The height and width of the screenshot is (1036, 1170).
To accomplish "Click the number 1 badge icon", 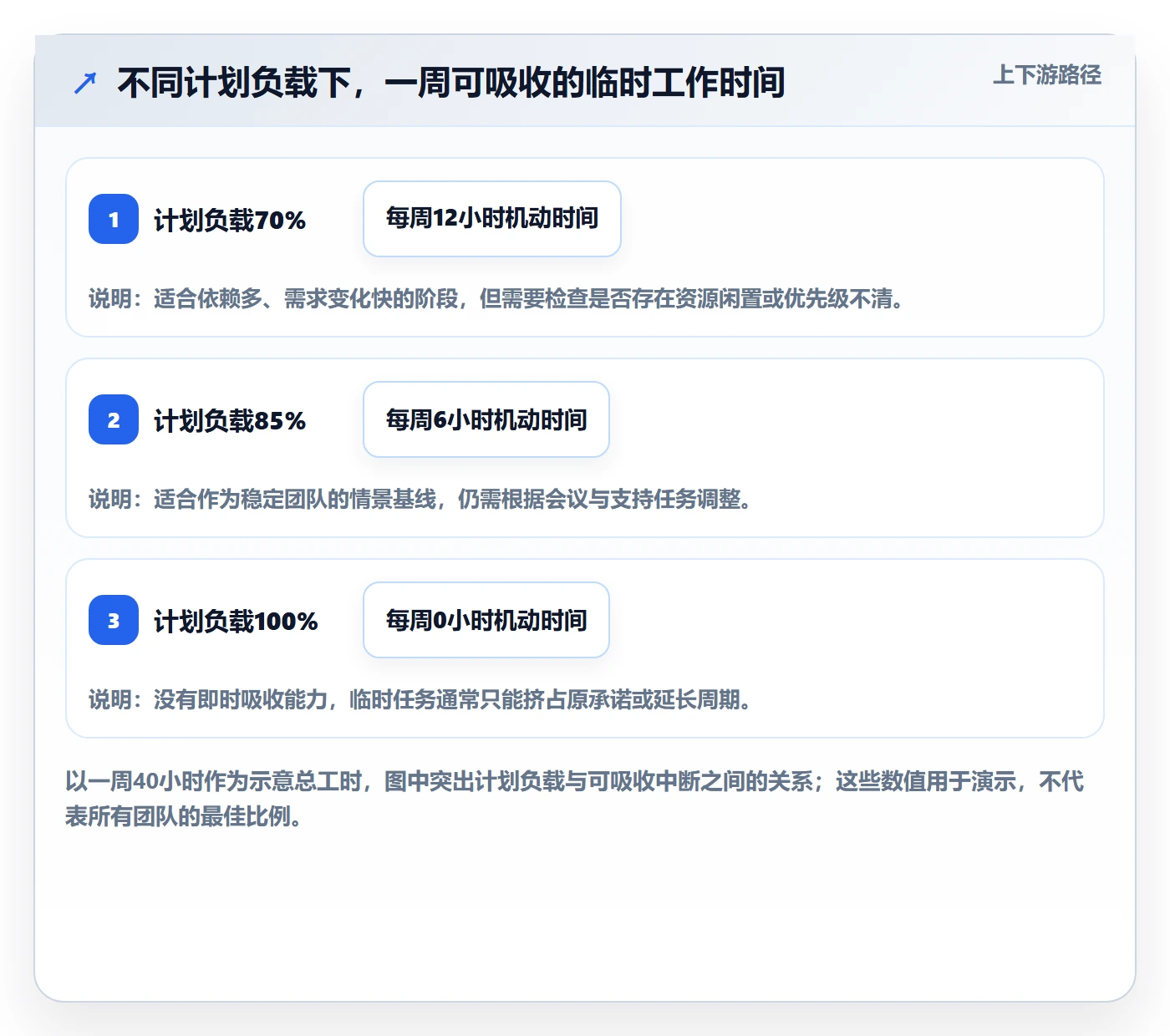I will (114, 219).
